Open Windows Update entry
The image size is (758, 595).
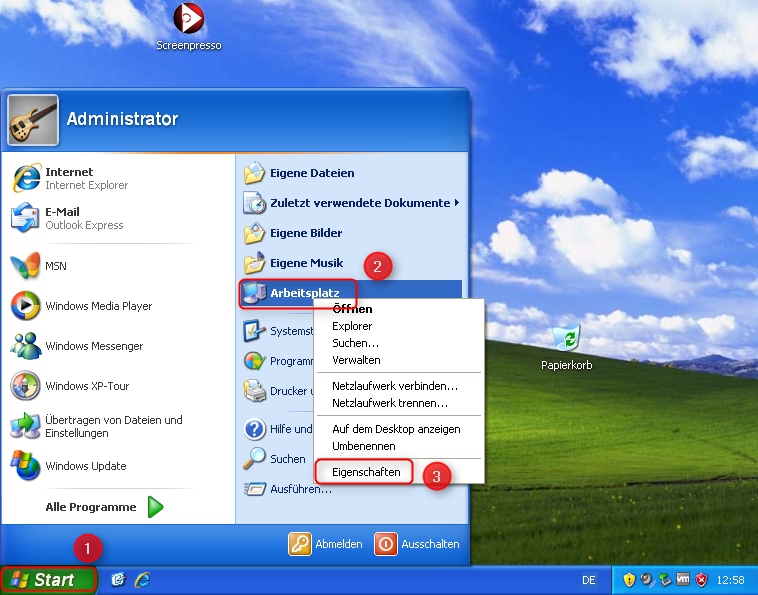(85, 466)
